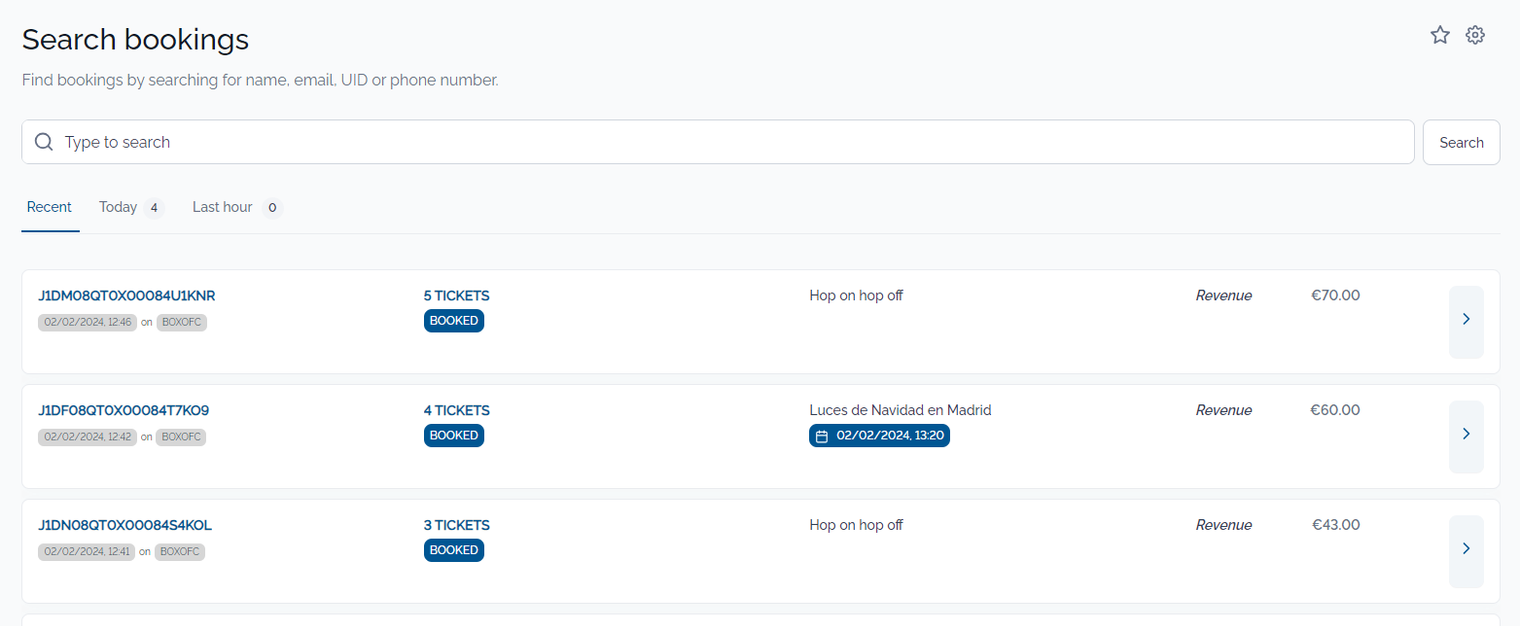
Task: Click the 02/02/2024, 13:20 date badge
Action: [x=879, y=436]
